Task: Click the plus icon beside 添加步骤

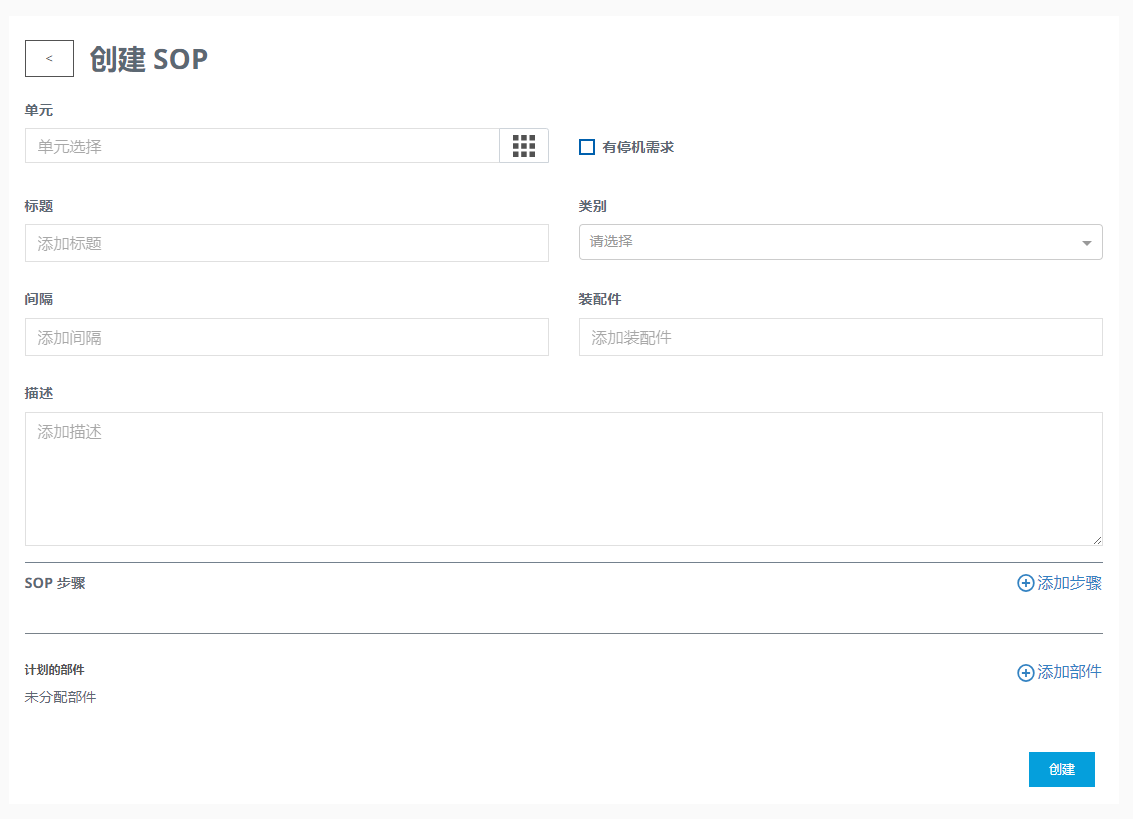Action: [1025, 583]
